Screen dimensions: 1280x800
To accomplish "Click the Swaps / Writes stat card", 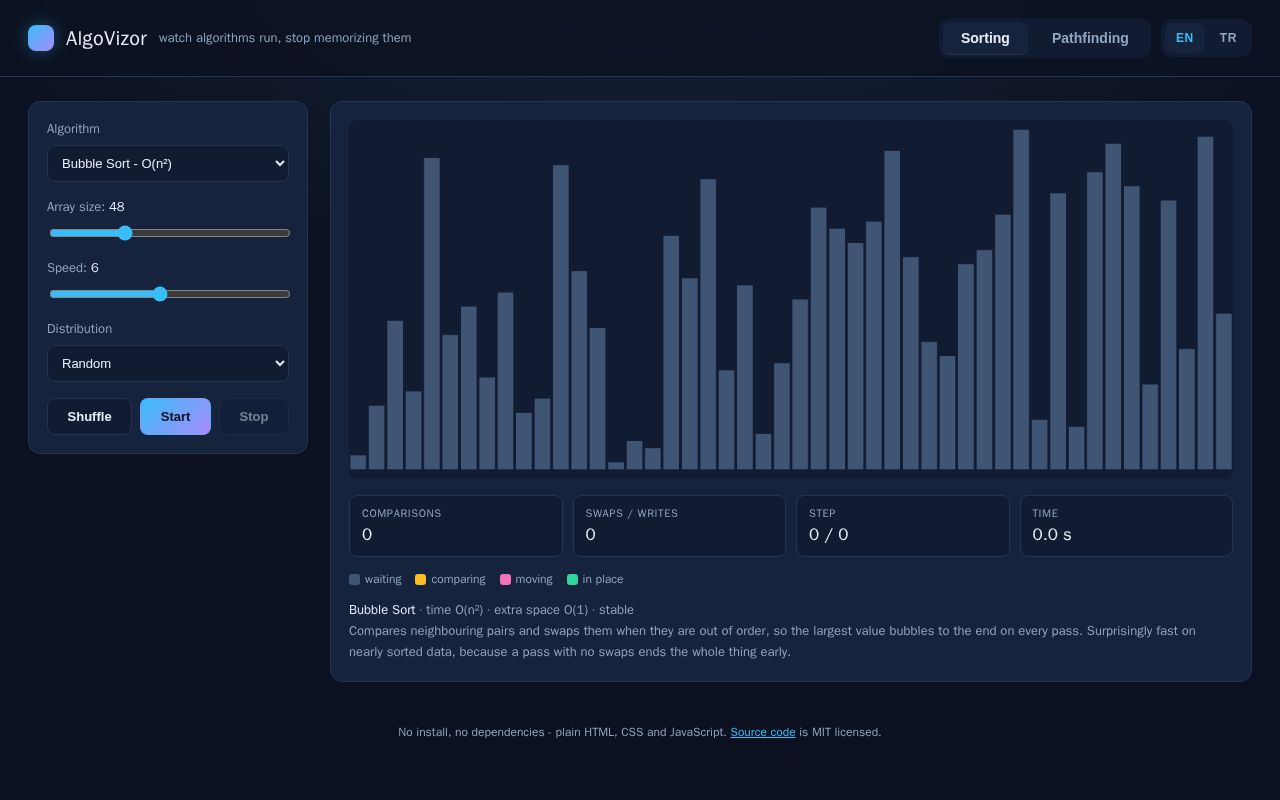I will (x=679, y=526).
